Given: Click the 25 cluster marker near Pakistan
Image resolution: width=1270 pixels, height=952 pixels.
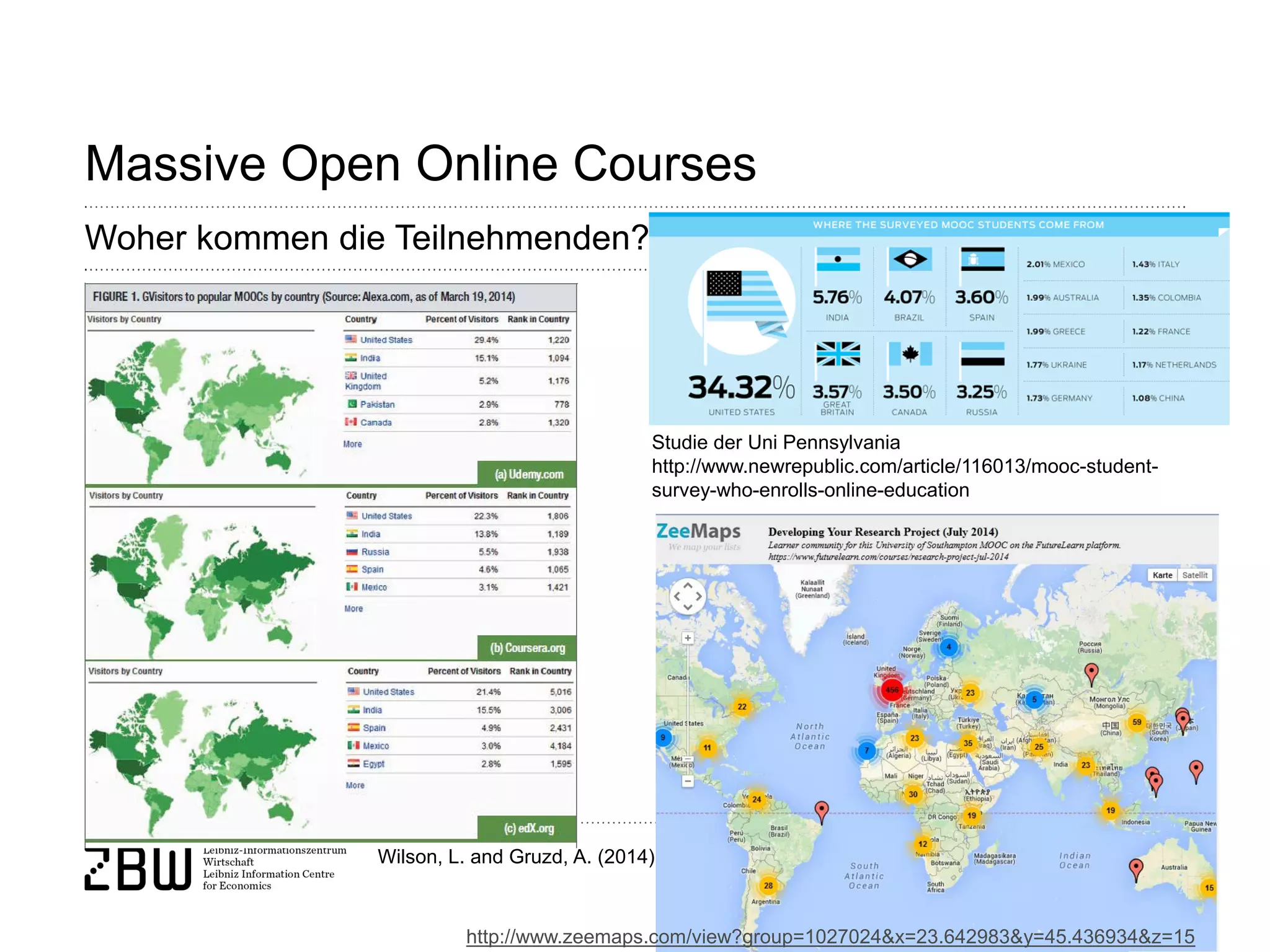Looking at the screenshot, I should click(x=1039, y=747).
